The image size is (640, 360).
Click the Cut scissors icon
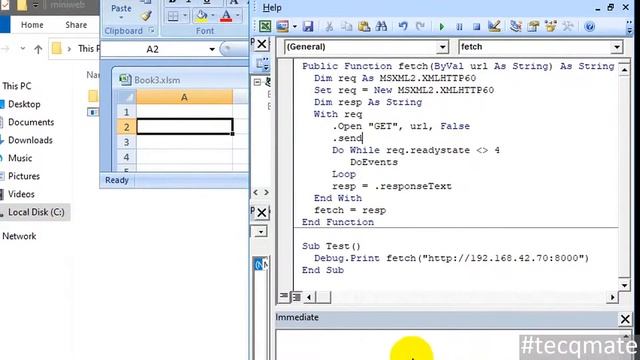coord(329,27)
